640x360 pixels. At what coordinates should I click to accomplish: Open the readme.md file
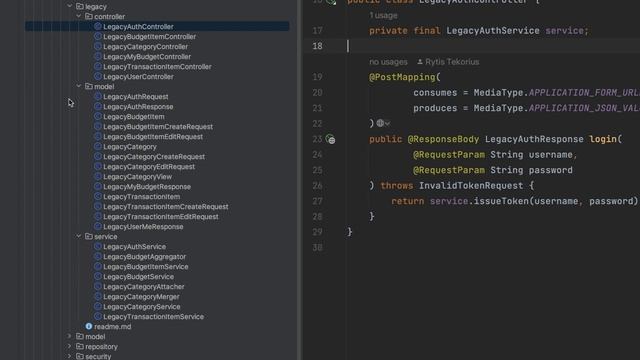pos(113,327)
